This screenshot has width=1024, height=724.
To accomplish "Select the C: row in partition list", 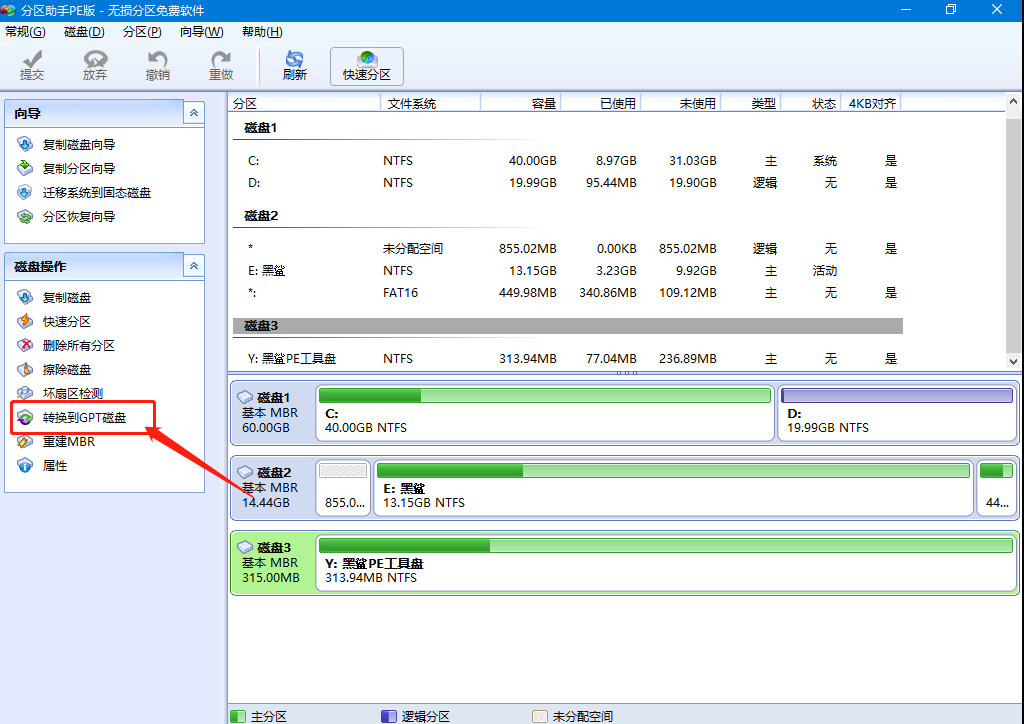I will (568, 161).
